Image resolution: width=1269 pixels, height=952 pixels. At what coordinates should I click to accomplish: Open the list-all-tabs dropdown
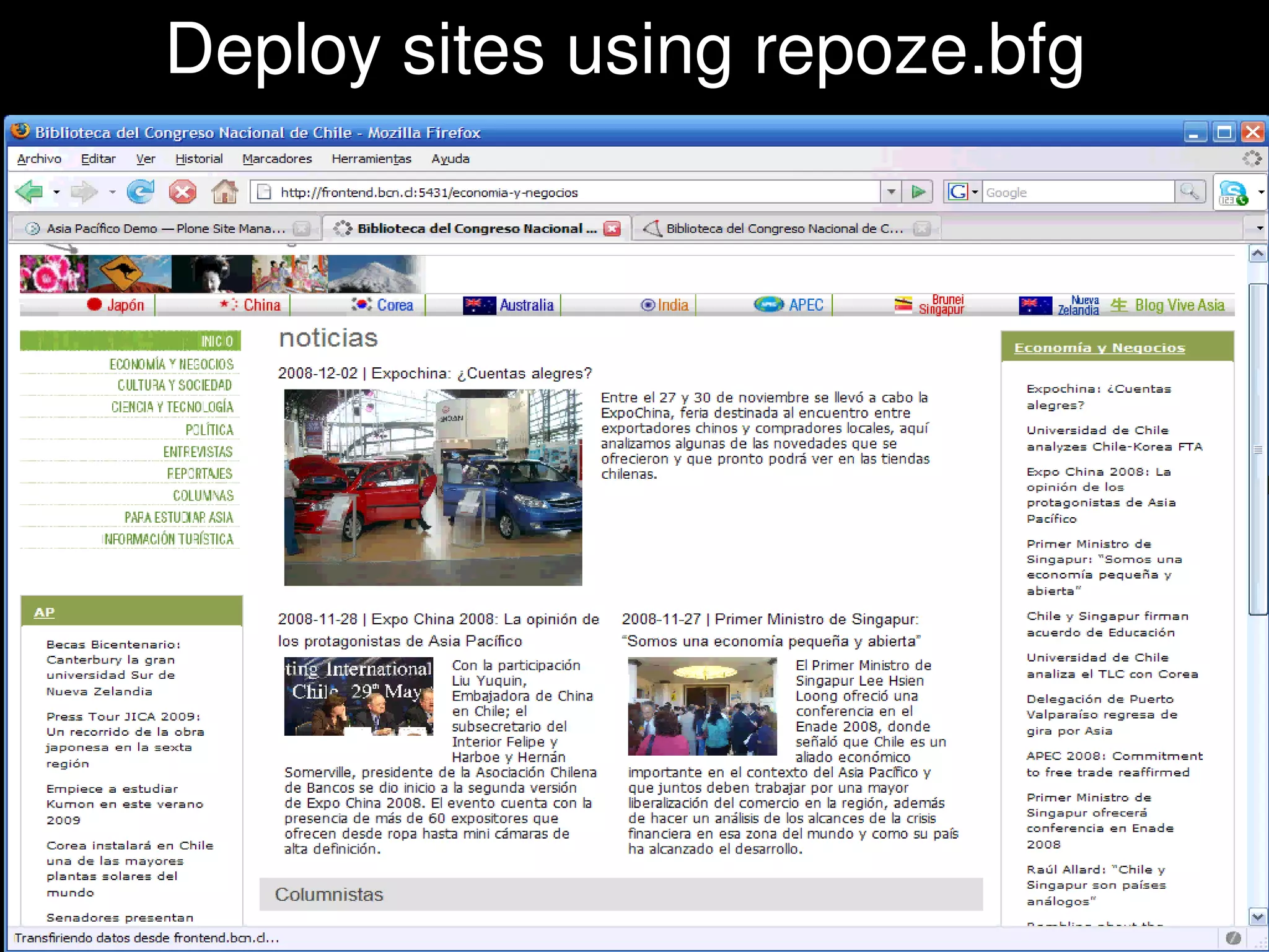pyautogui.click(x=1259, y=229)
